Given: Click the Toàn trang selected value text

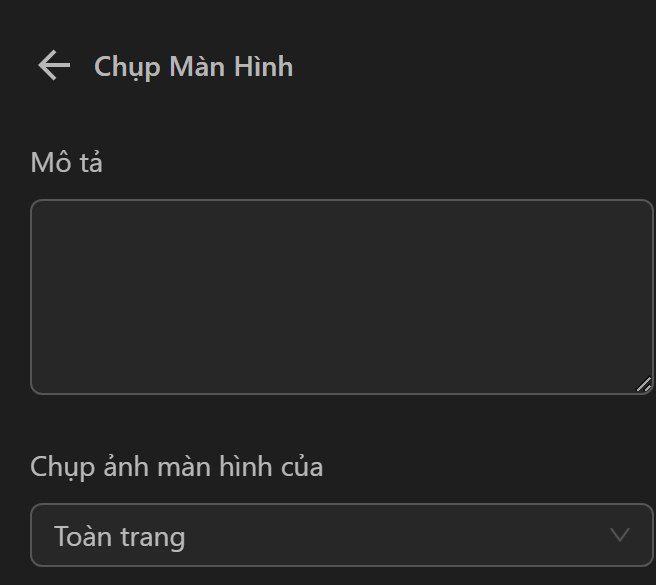Looking at the screenshot, I should point(120,537).
